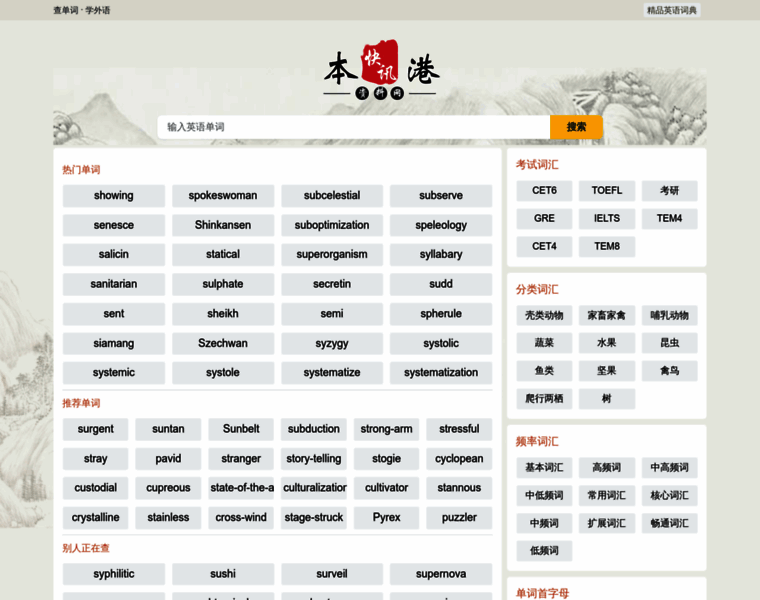Screen dimensions: 760x600
Task: Select the word 'subserve'
Action: tap(441, 196)
